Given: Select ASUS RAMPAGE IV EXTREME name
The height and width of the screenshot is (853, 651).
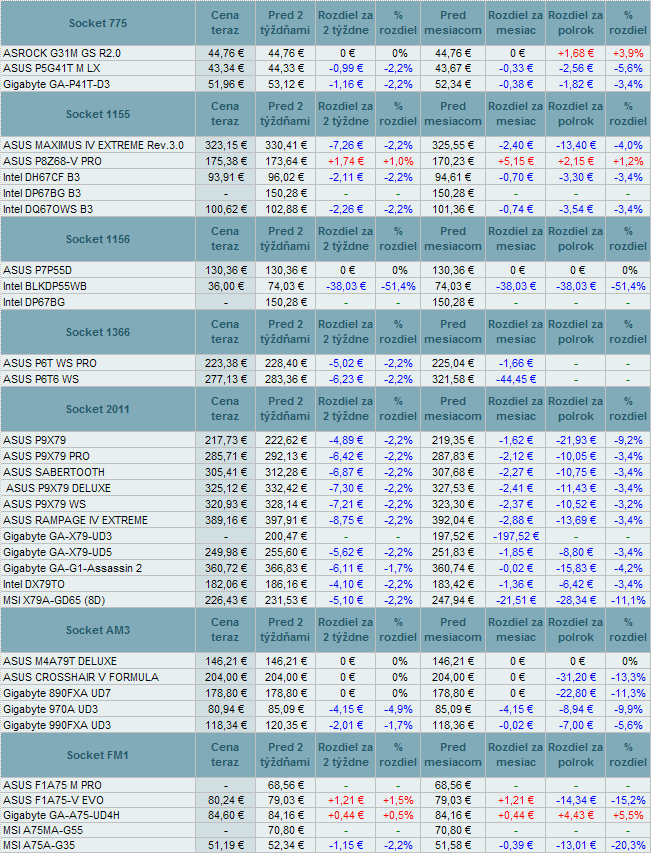Looking at the screenshot, I should point(76,521).
